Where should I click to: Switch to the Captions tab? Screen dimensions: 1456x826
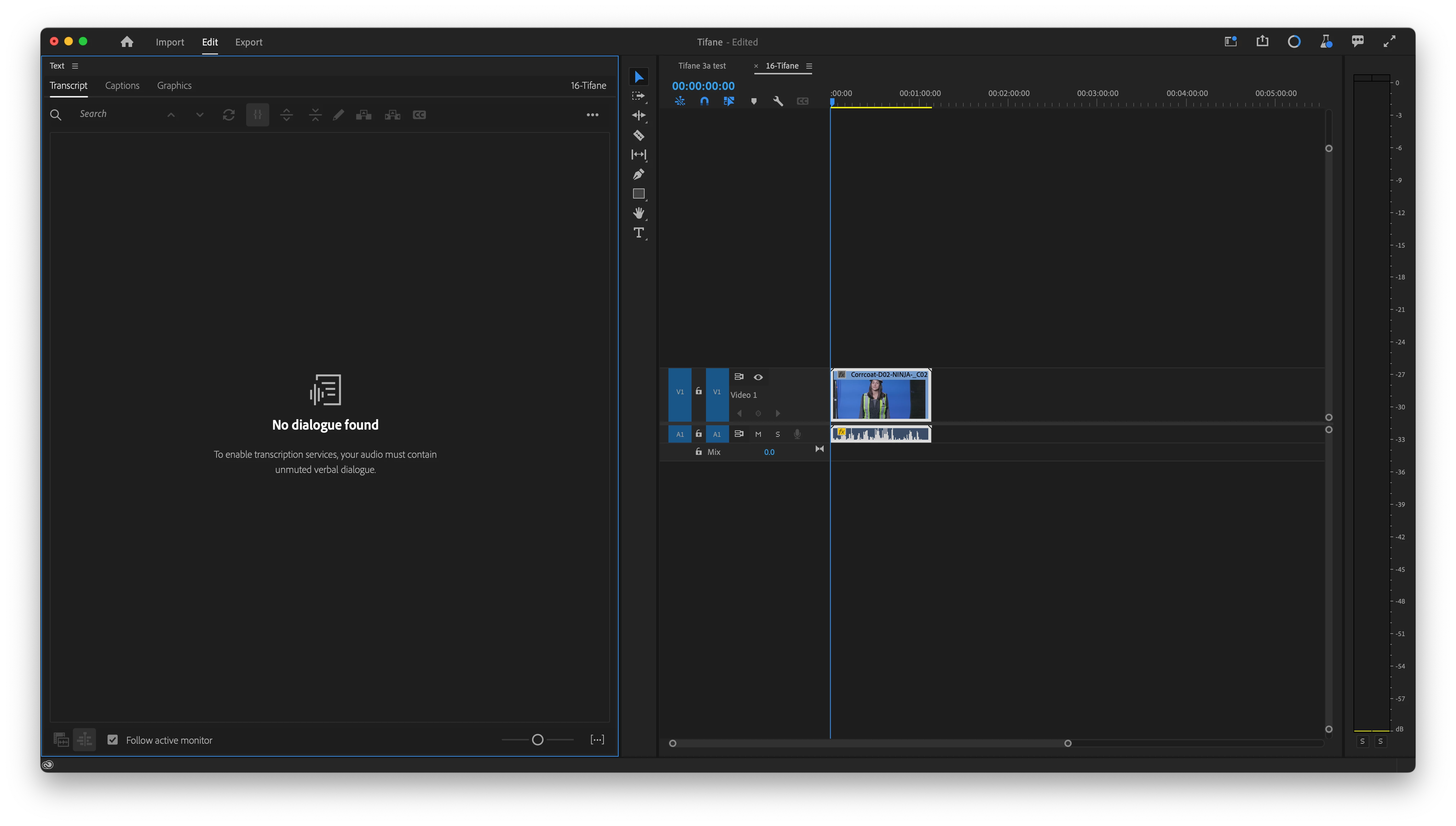(x=122, y=86)
